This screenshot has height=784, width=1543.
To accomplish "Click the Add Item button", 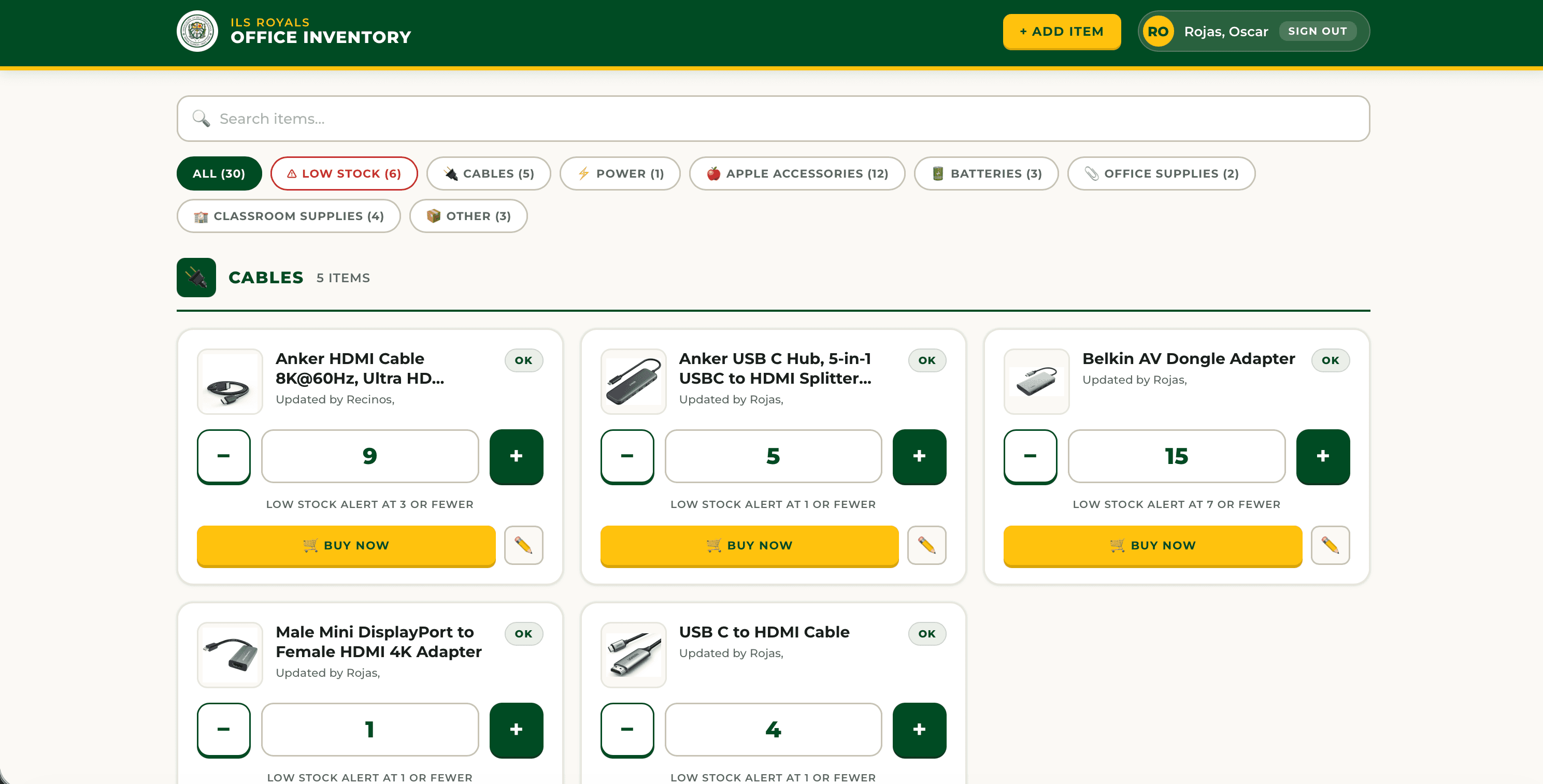I will (1062, 31).
